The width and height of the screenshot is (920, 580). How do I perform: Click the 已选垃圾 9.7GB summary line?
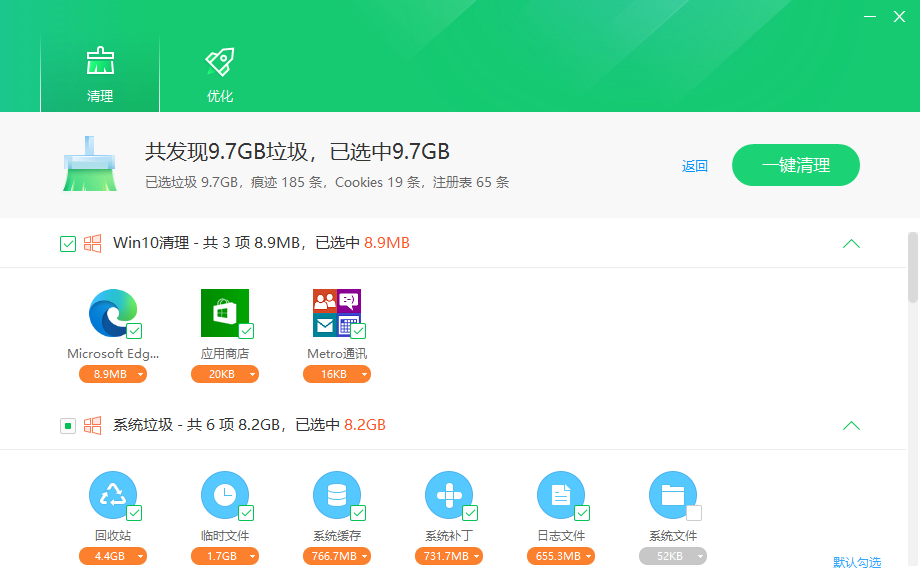pyautogui.click(x=327, y=182)
